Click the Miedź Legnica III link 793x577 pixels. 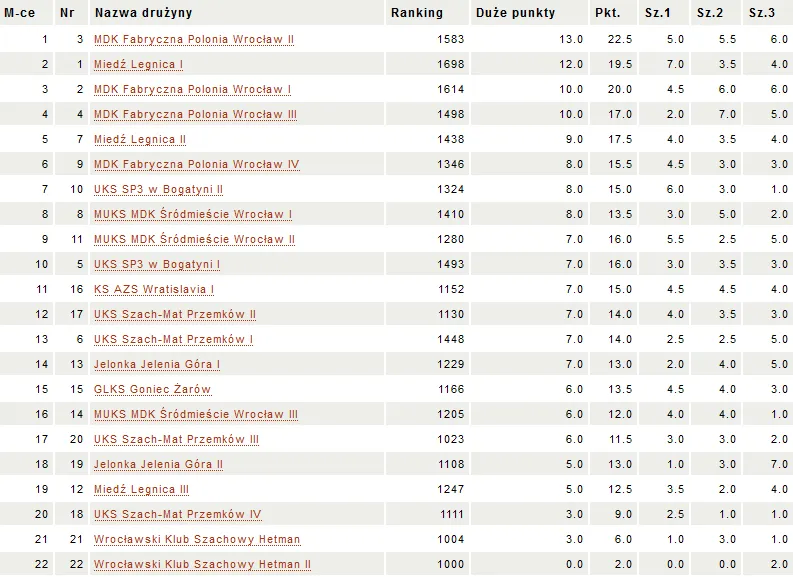click(x=141, y=490)
